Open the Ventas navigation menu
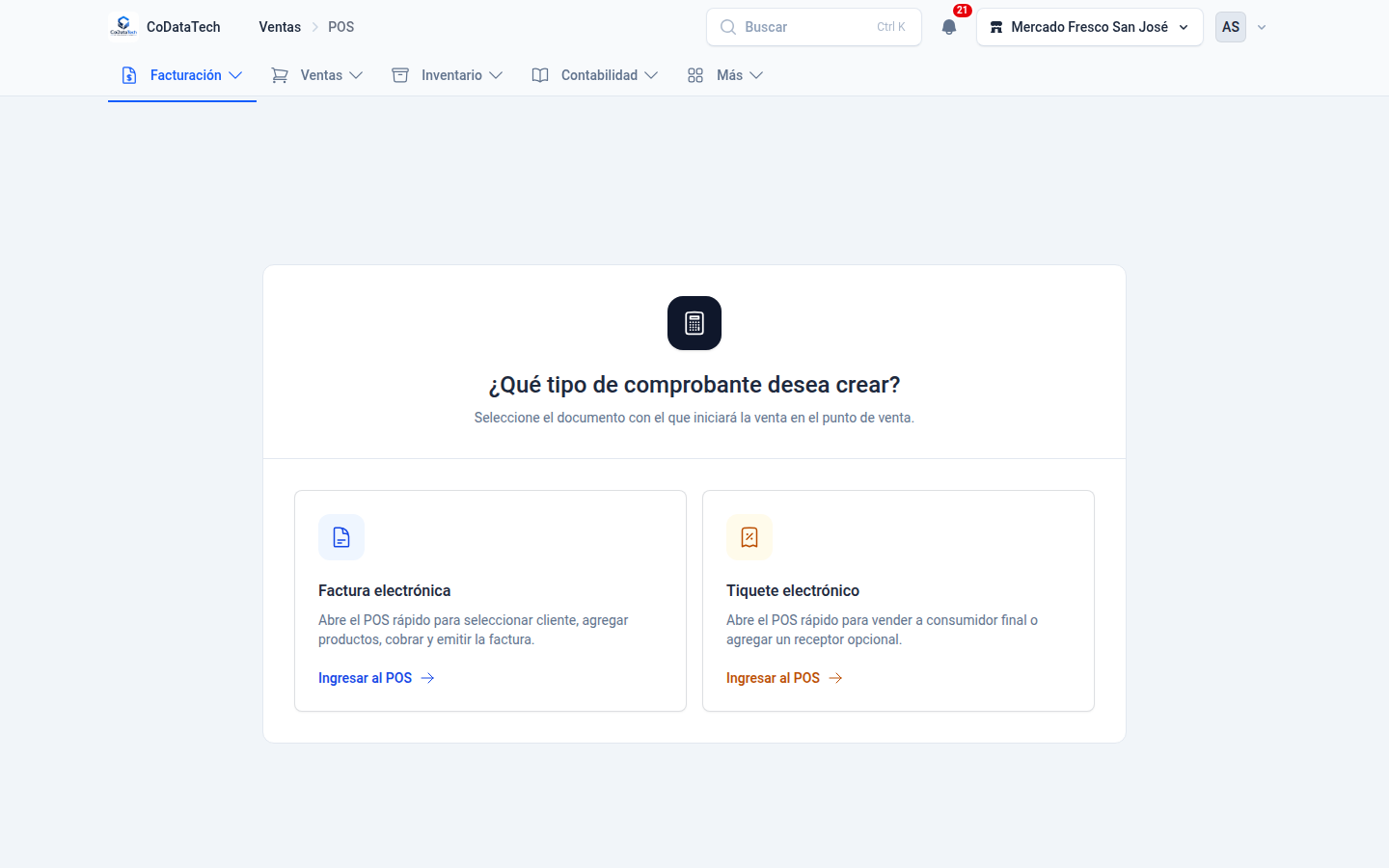 [x=317, y=75]
